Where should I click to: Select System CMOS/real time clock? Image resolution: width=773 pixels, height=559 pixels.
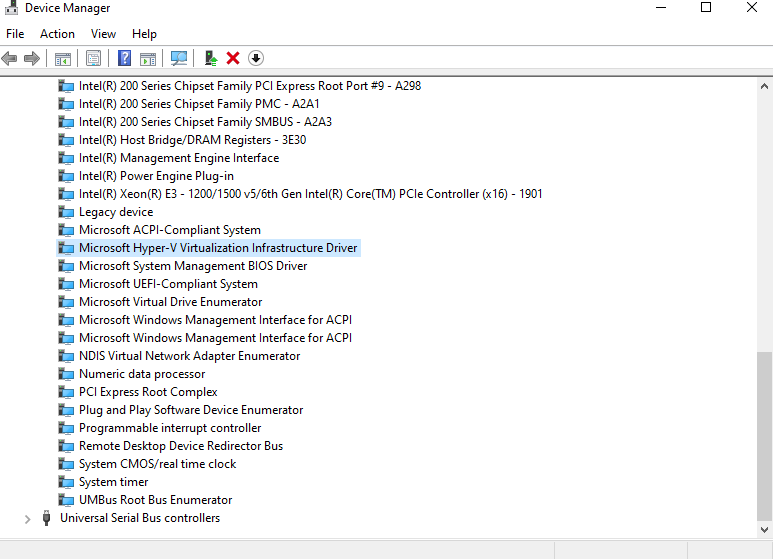(157, 464)
